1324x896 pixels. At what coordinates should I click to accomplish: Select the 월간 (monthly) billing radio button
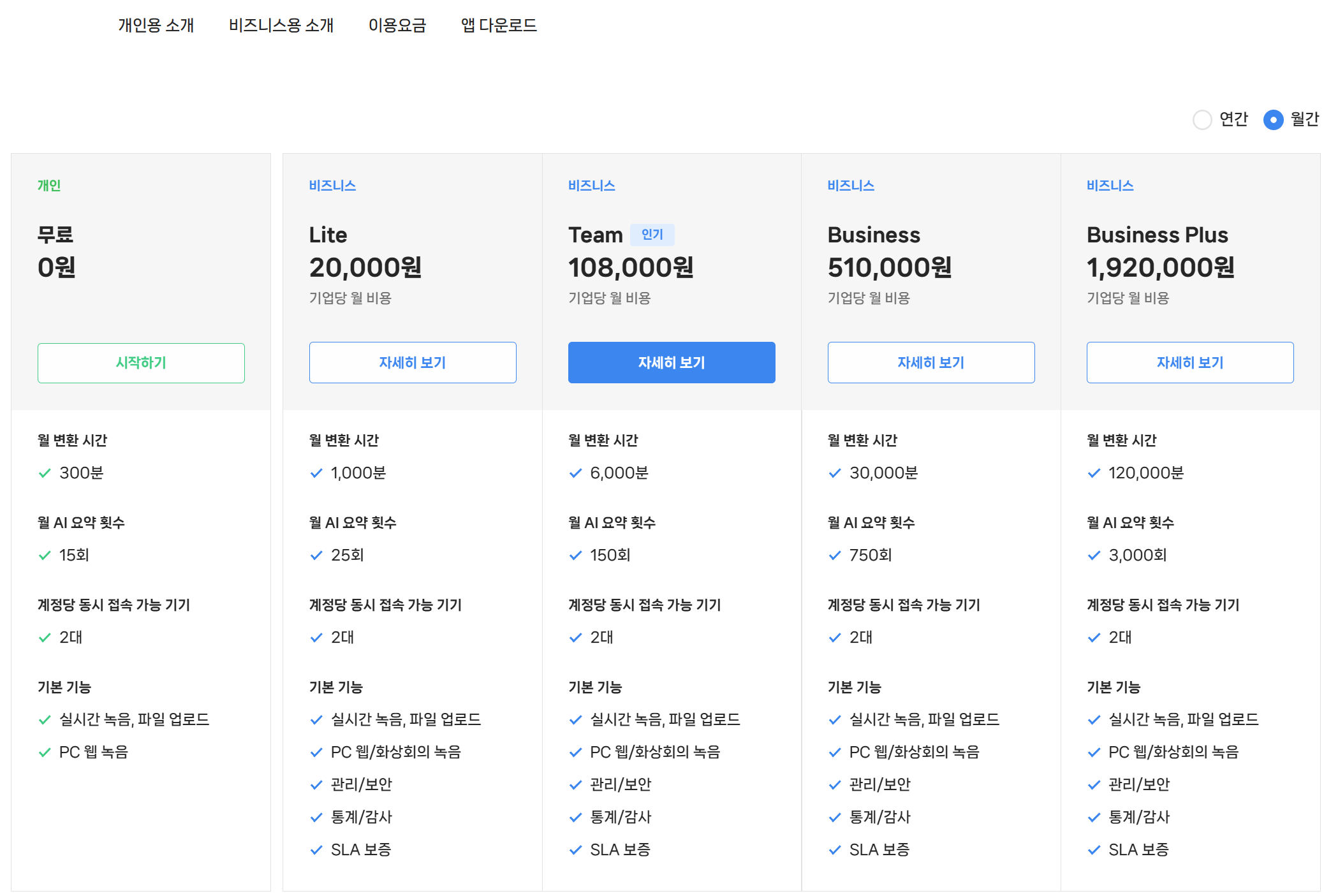1273,120
